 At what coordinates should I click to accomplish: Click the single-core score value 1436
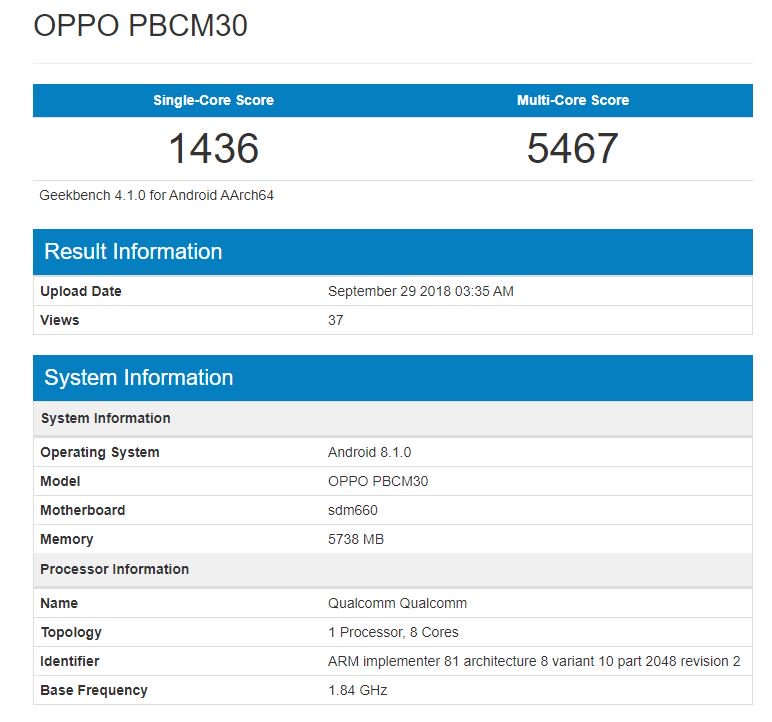pyautogui.click(x=213, y=149)
